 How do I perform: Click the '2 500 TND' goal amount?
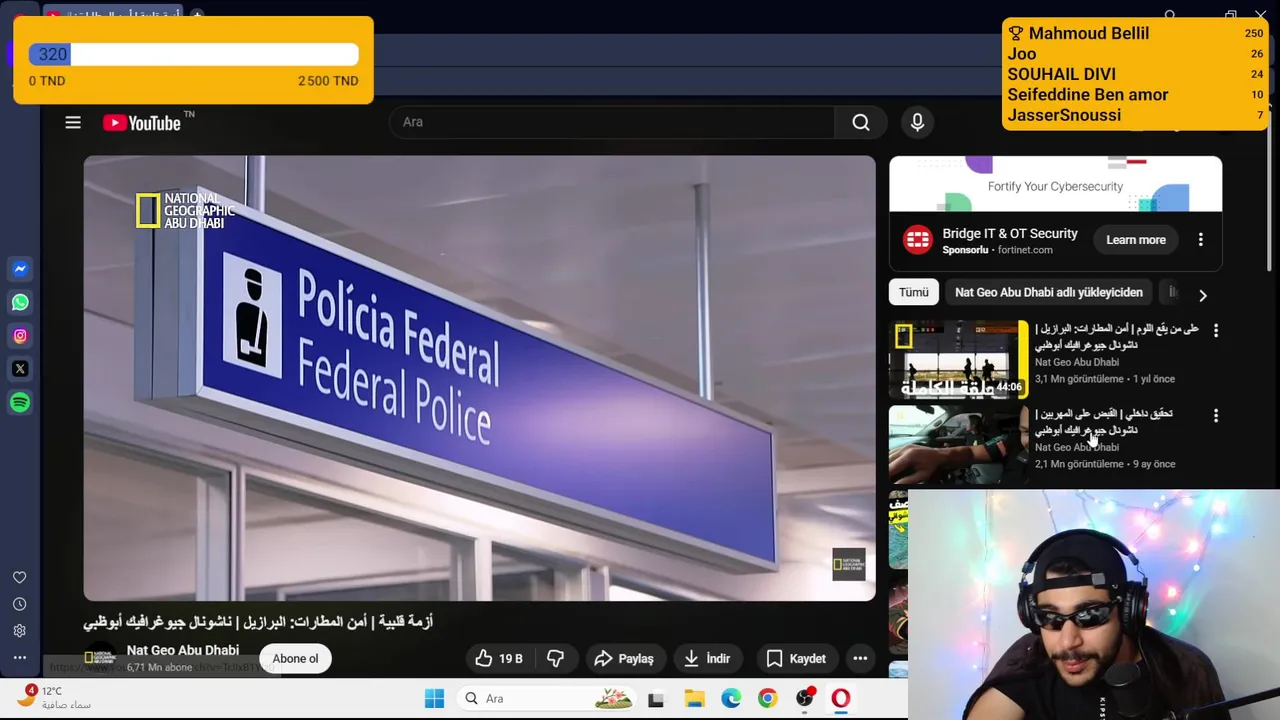pos(328,81)
